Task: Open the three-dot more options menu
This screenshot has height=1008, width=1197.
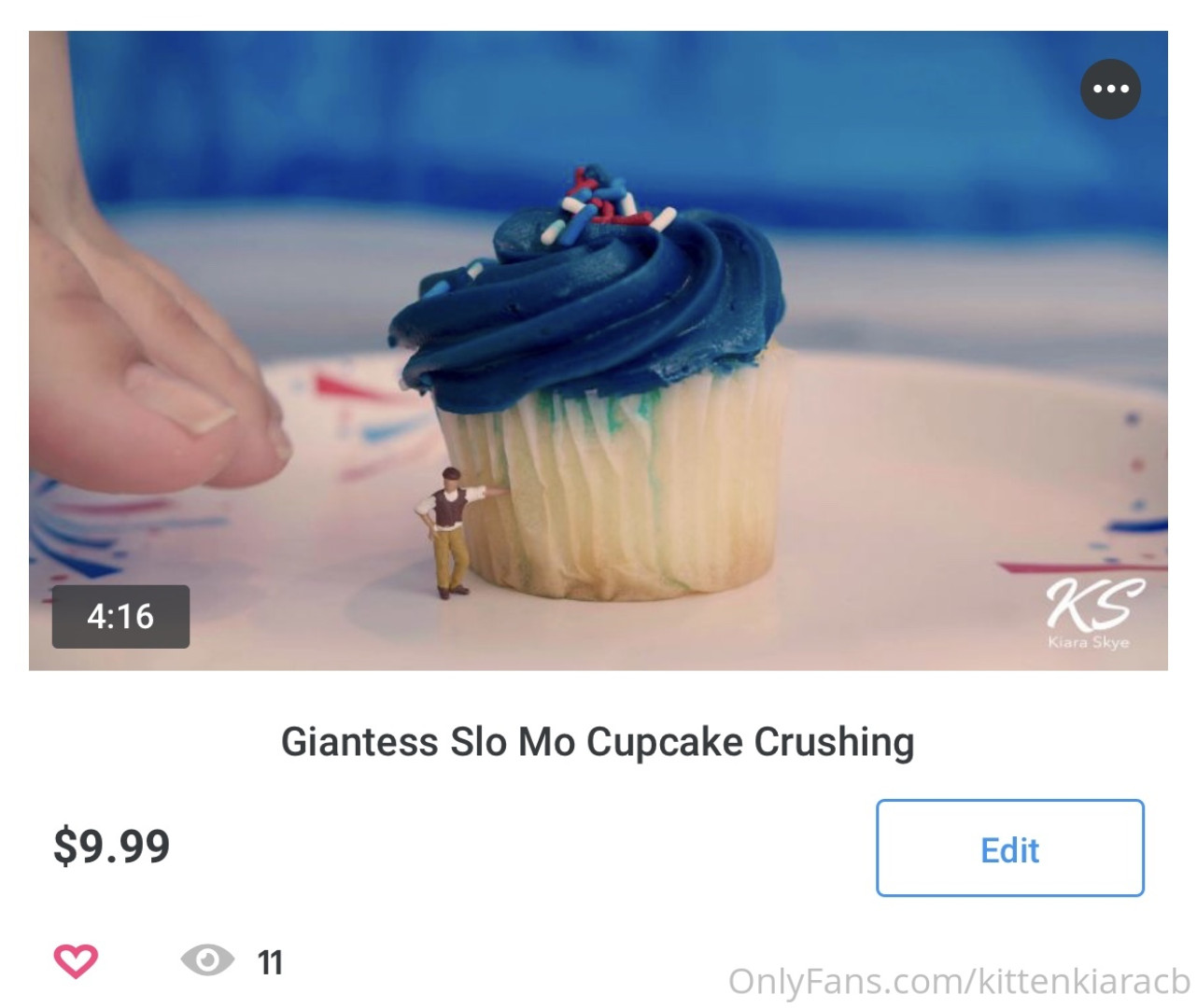Action: click(x=1110, y=89)
